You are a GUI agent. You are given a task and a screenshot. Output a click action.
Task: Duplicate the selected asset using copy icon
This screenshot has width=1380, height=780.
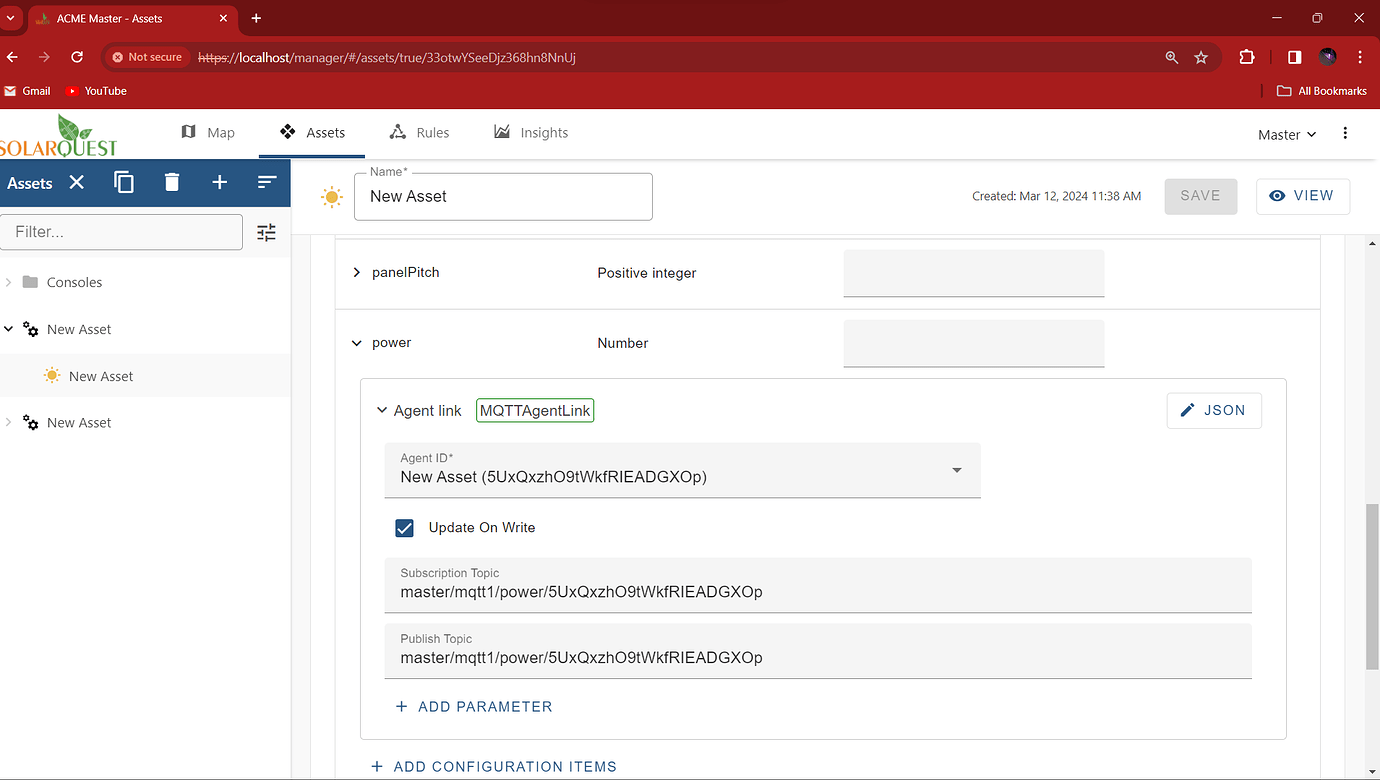tap(123, 182)
